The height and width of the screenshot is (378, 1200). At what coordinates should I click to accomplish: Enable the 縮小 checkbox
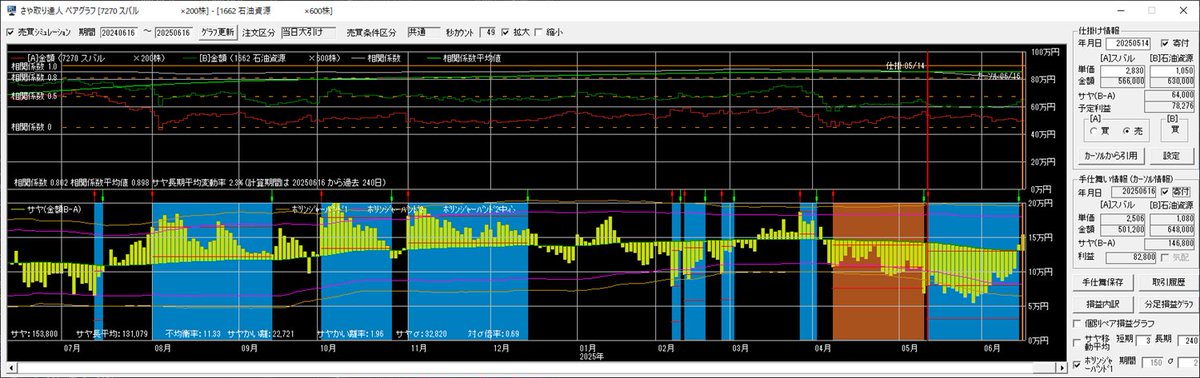click(540, 31)
